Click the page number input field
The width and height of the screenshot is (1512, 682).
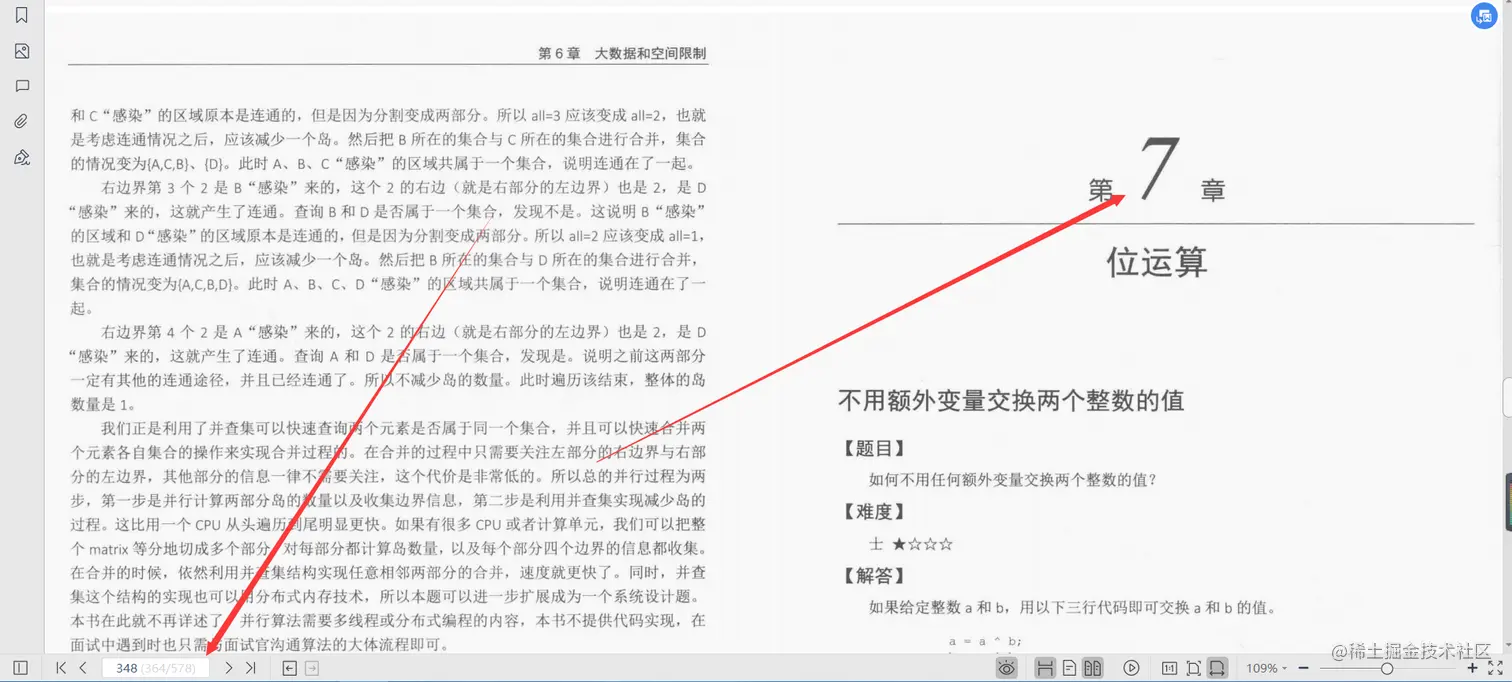[x=155, y=667]
